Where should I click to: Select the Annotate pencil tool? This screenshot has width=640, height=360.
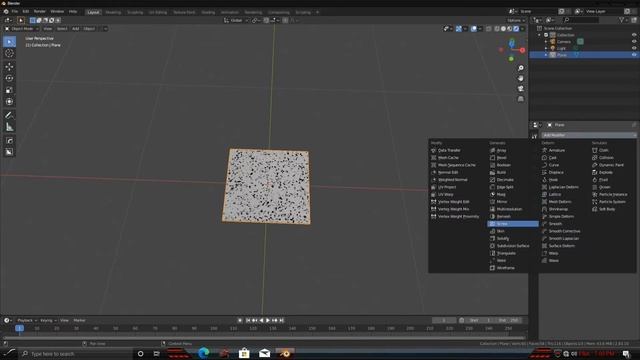tap(9, 115)
